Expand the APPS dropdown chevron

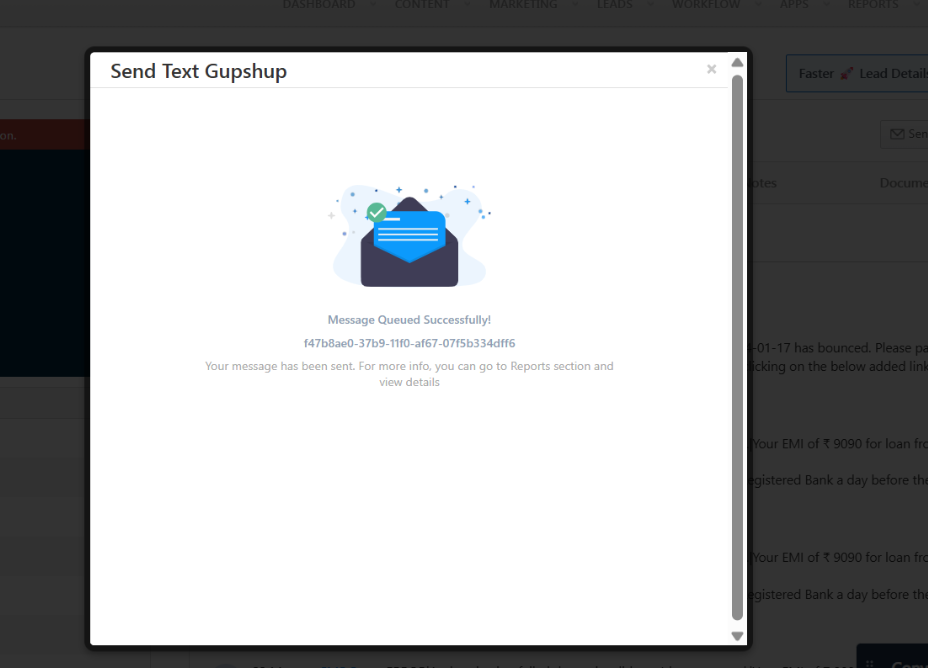tap(827, 5)
